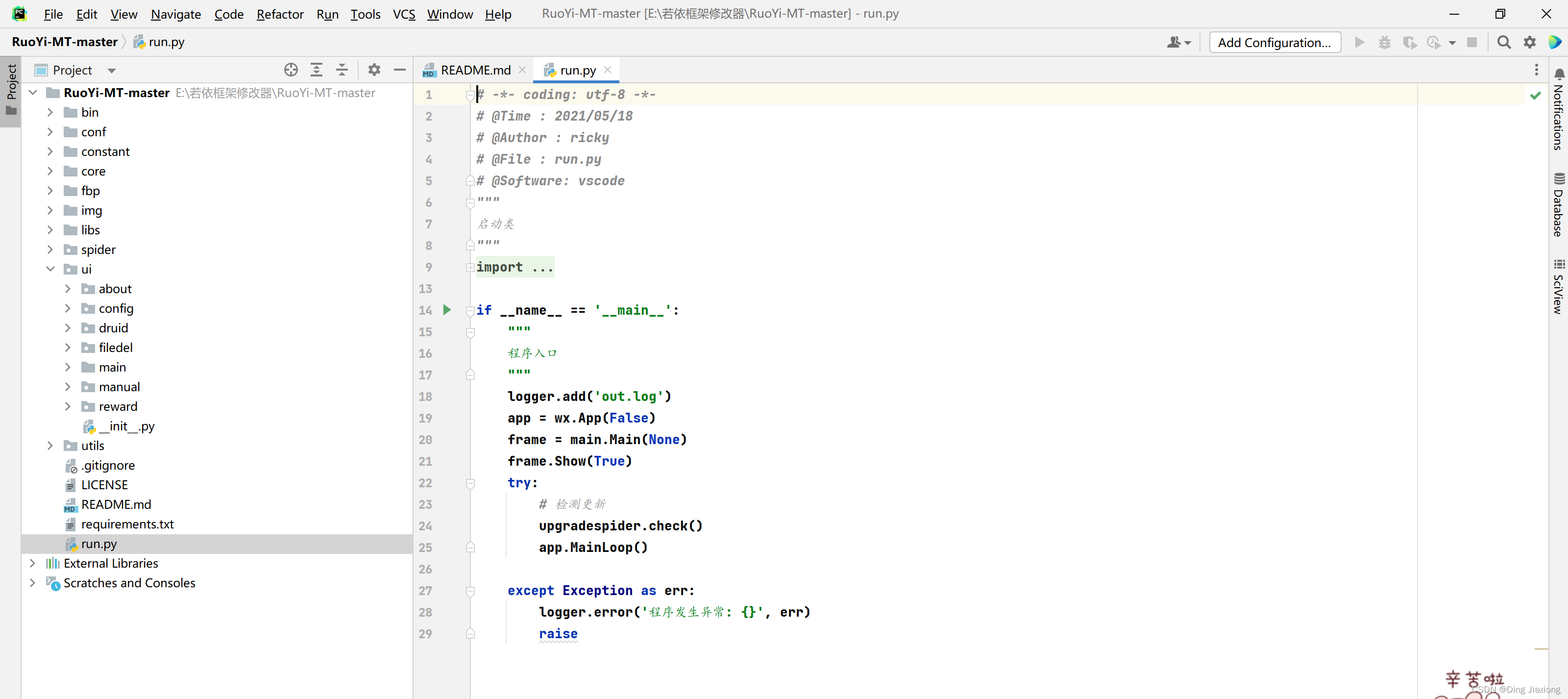The width and height of the screenshot is (1568, 699).
Task: Click the Run green arrow toolbar icon
Action: coord(1359,42)
